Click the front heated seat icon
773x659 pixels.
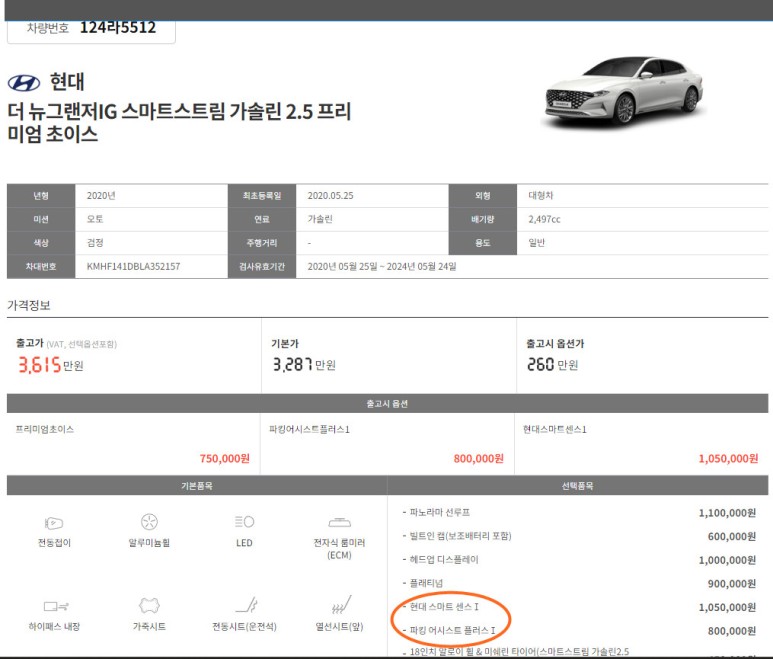(341, 605)
